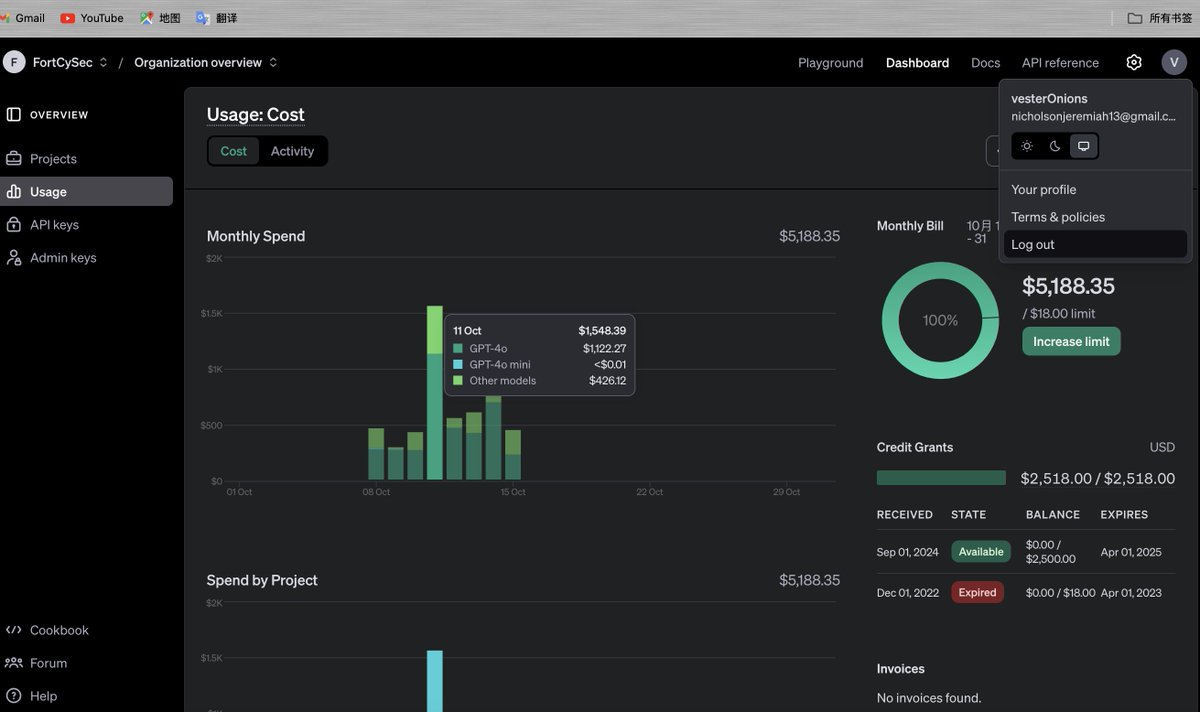Image resolution: width=1200 pixels, height=712 pixels.
Task: Open Terms & policies menu item
Action: tap(1095, 217)
